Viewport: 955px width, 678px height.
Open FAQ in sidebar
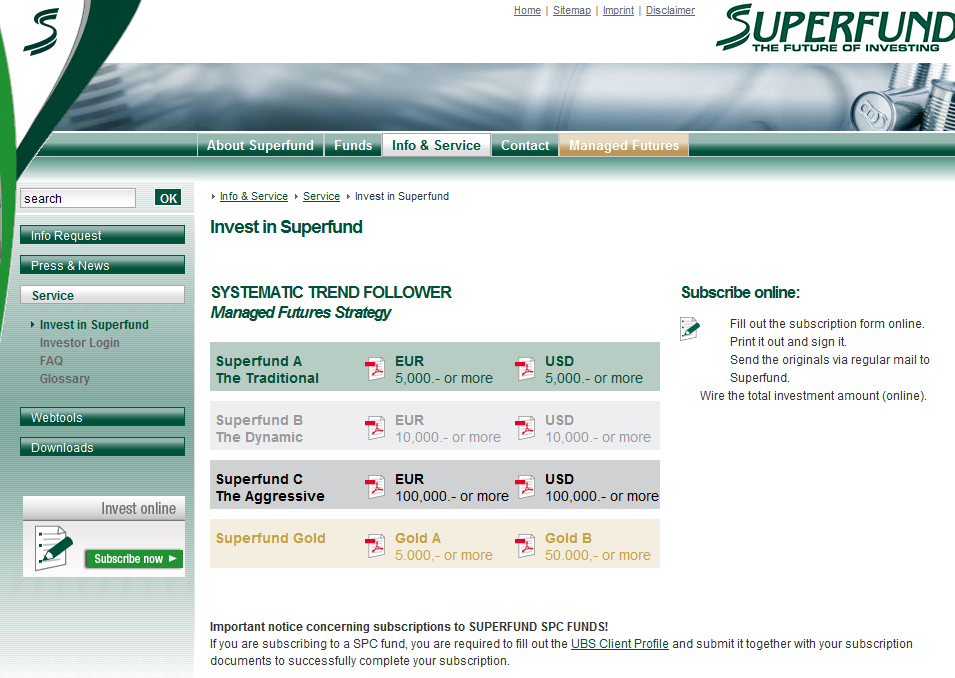(51, 361)
